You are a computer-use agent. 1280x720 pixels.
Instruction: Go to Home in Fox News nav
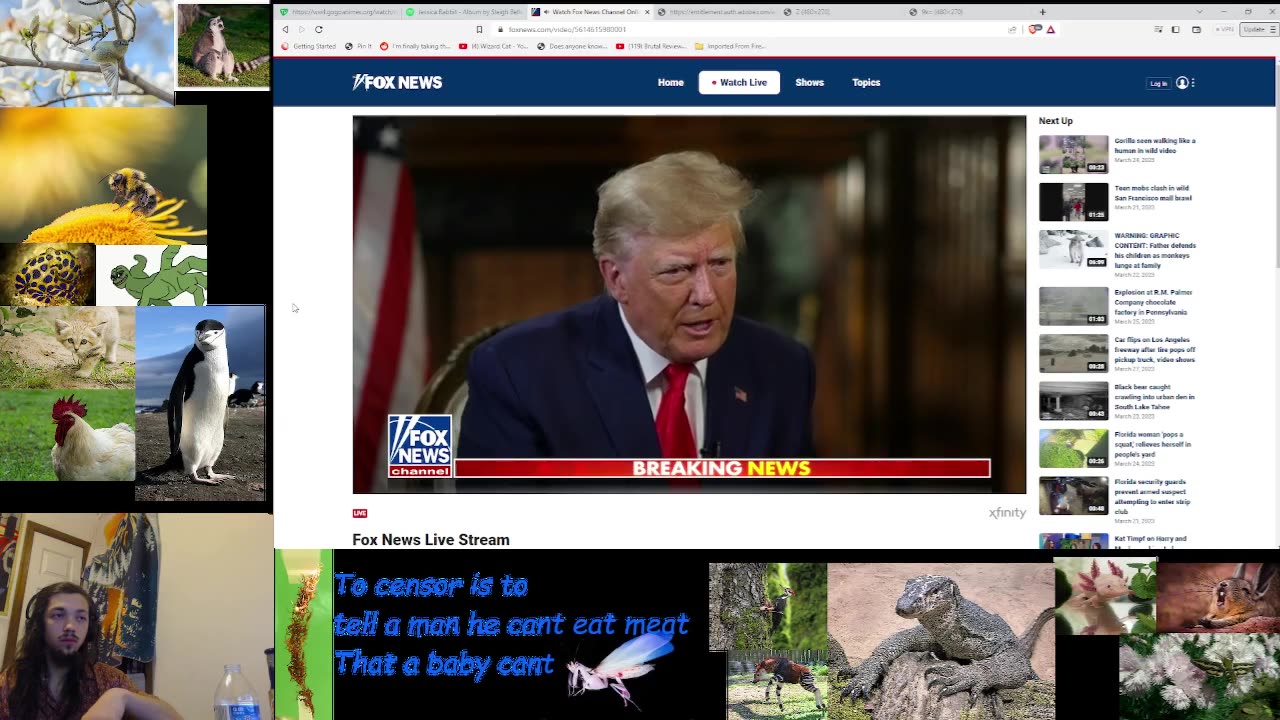[x=670, y=83]
